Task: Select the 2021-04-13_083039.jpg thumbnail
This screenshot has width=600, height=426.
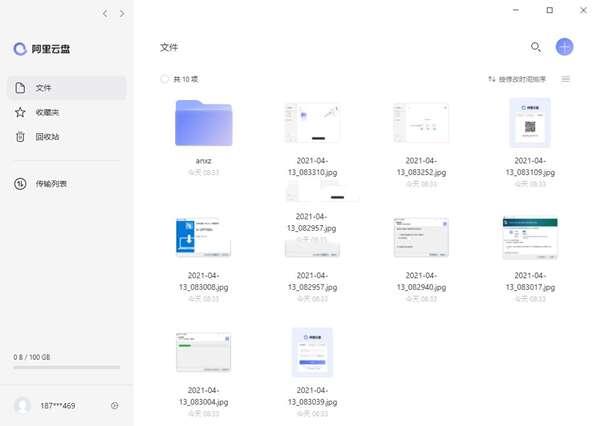Action: 312,351
